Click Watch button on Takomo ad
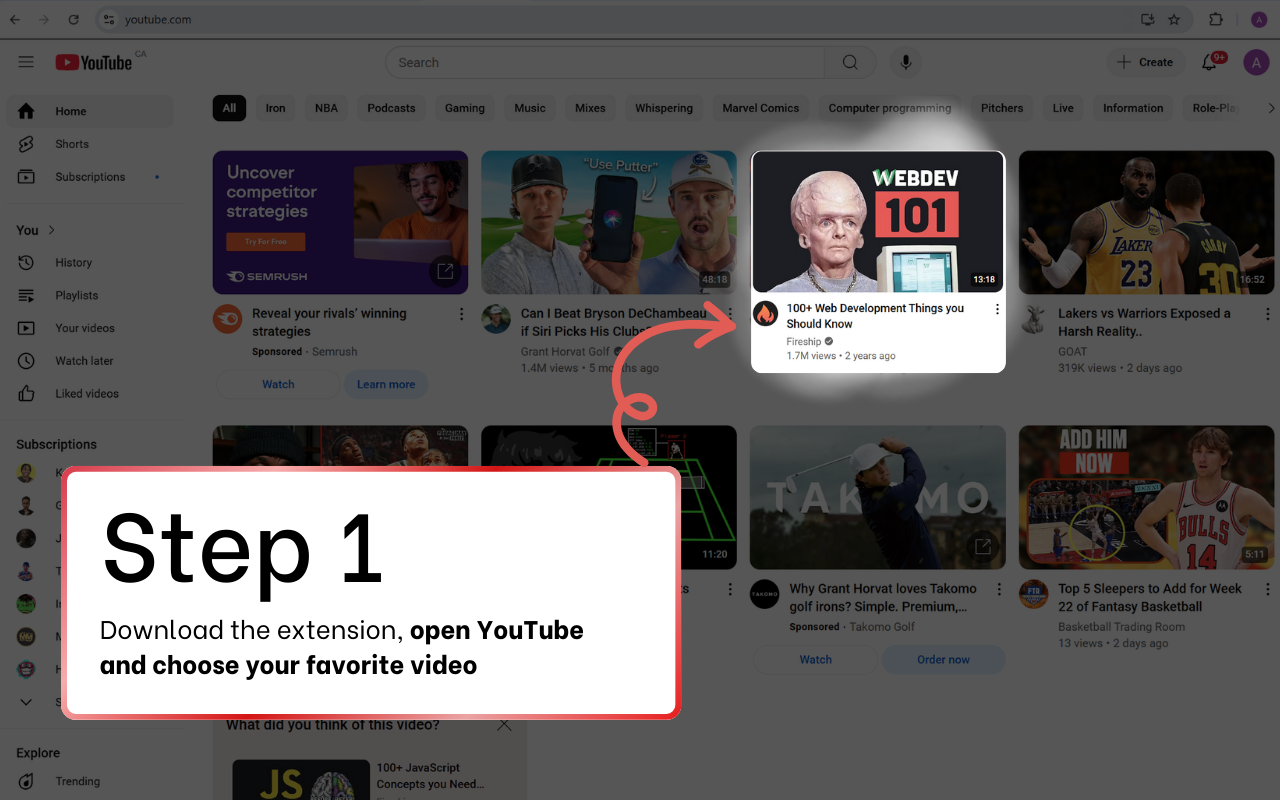The width and height of the screenshot is (1280, 800). pyautogui.click(x=815, y=659)
